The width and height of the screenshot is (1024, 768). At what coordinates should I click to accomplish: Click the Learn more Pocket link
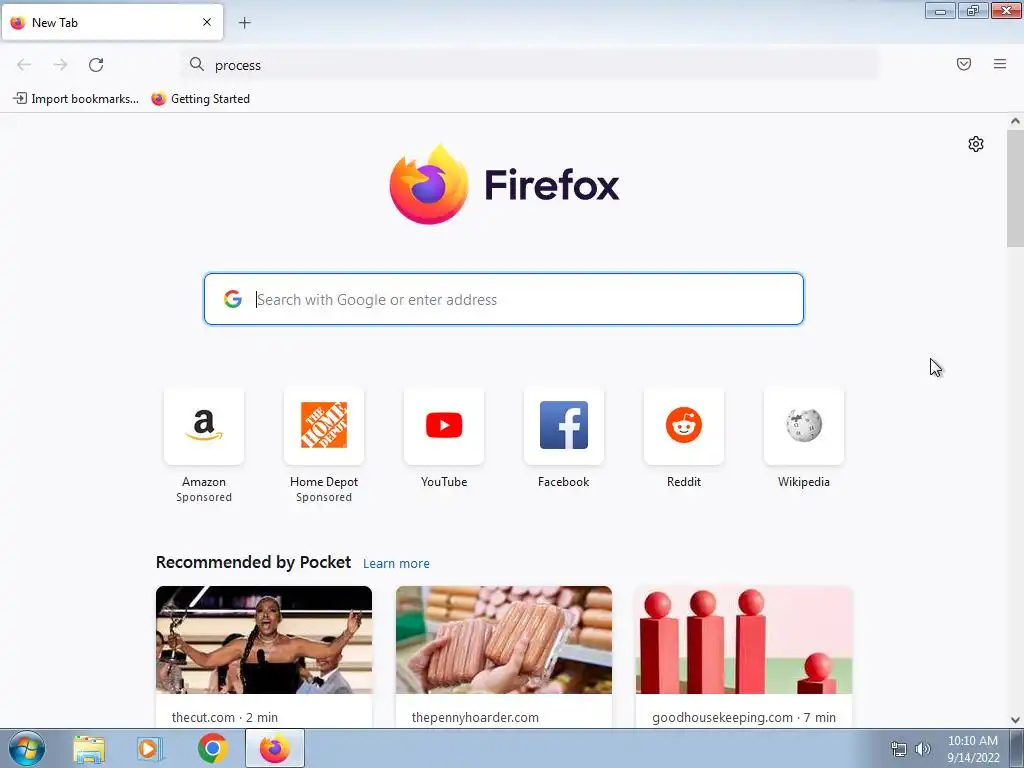[396, 564]
